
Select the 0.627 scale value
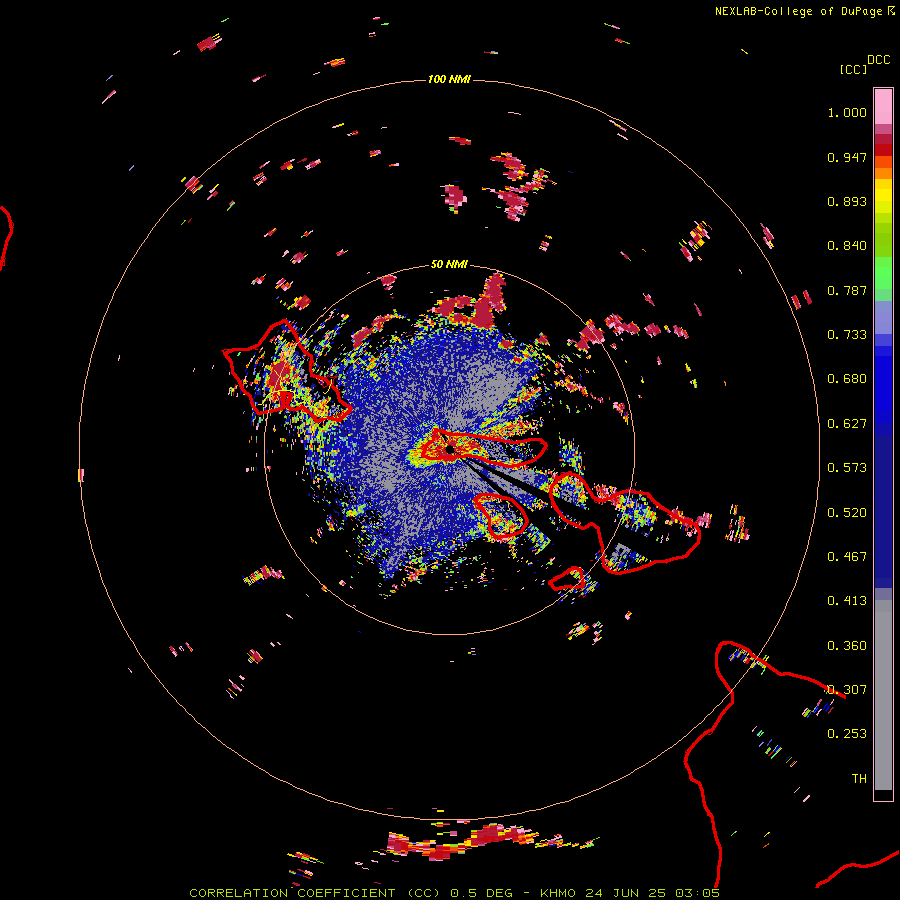847,424
